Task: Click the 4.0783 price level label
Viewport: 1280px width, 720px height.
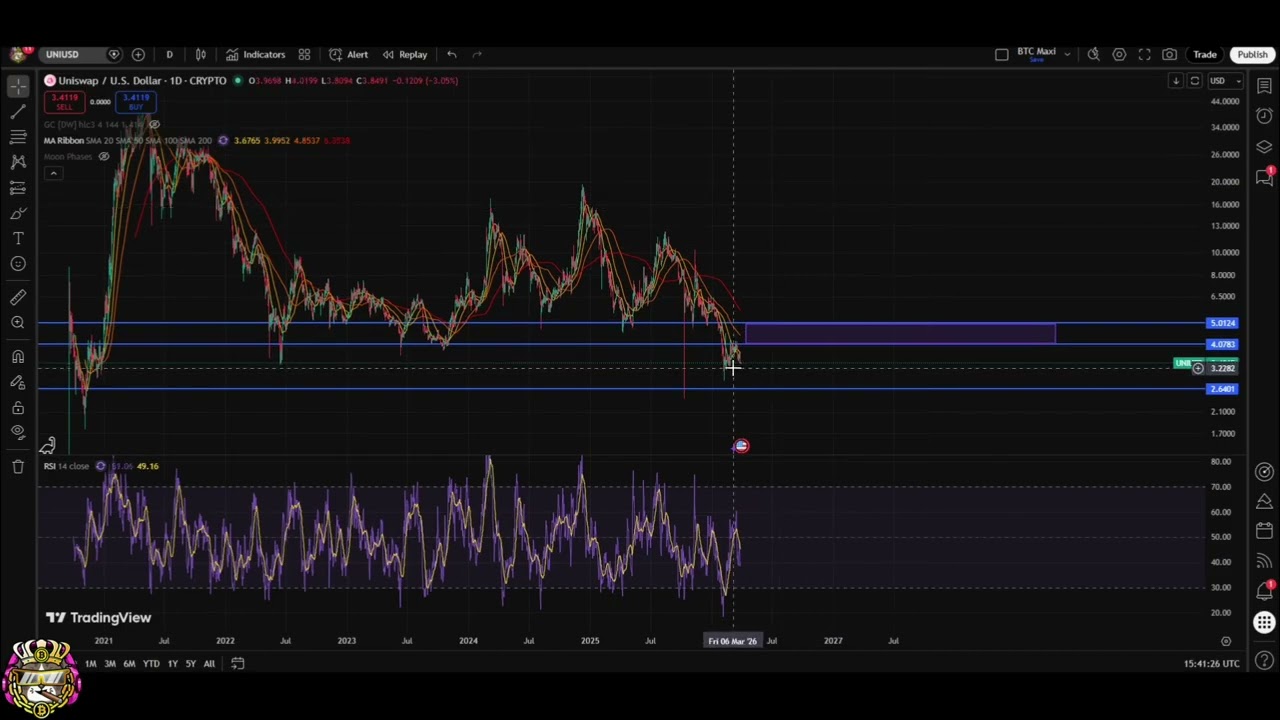Action: pyautogui.click(x=1222, y=344)
